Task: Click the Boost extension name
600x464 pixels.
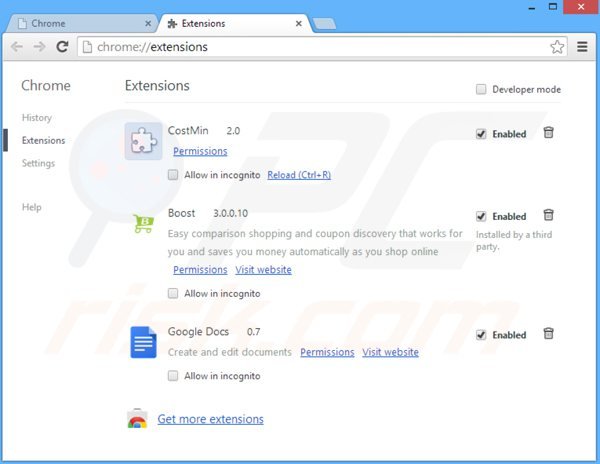Action: (181, 213)
